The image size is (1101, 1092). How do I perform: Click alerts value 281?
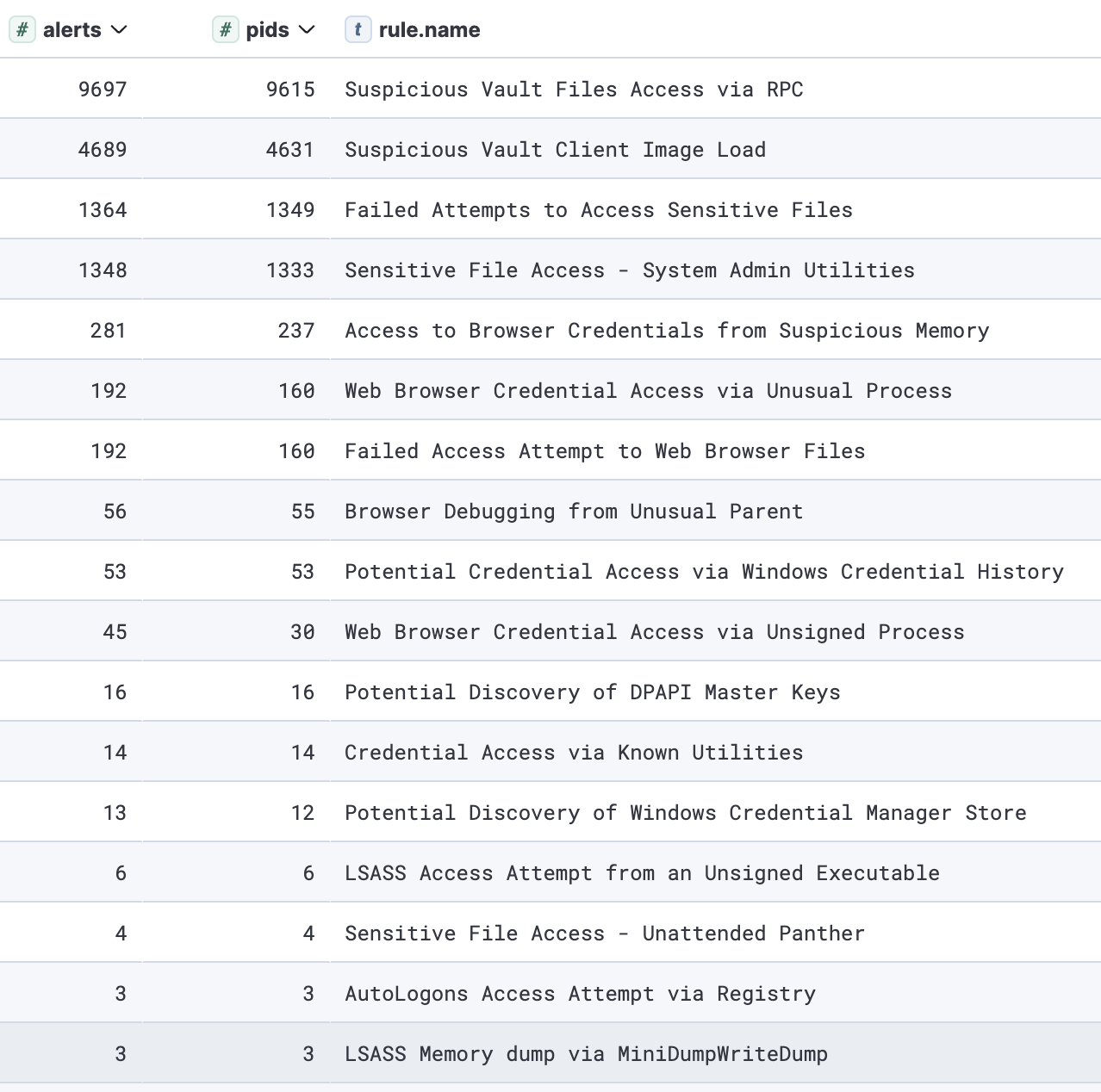point(109,331)
